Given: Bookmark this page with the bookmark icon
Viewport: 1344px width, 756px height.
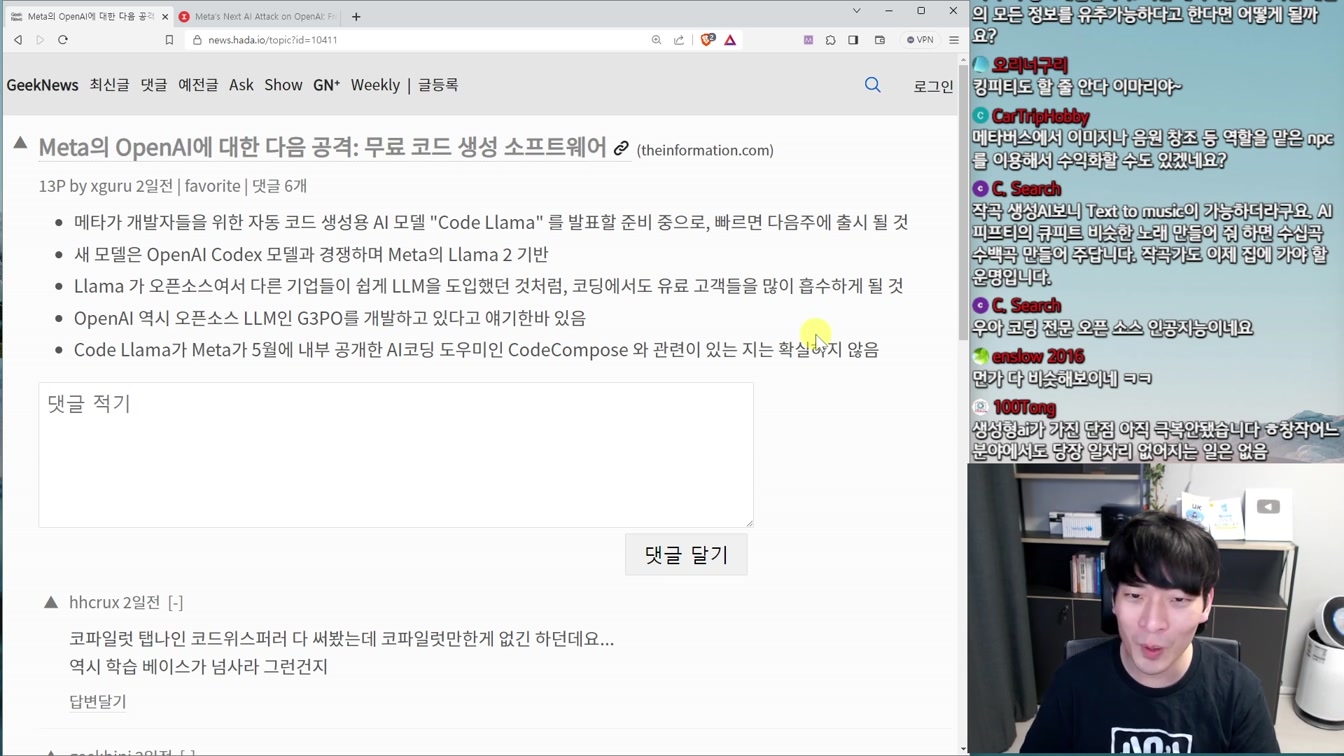Looking at the screenshot, I should 169,40.
